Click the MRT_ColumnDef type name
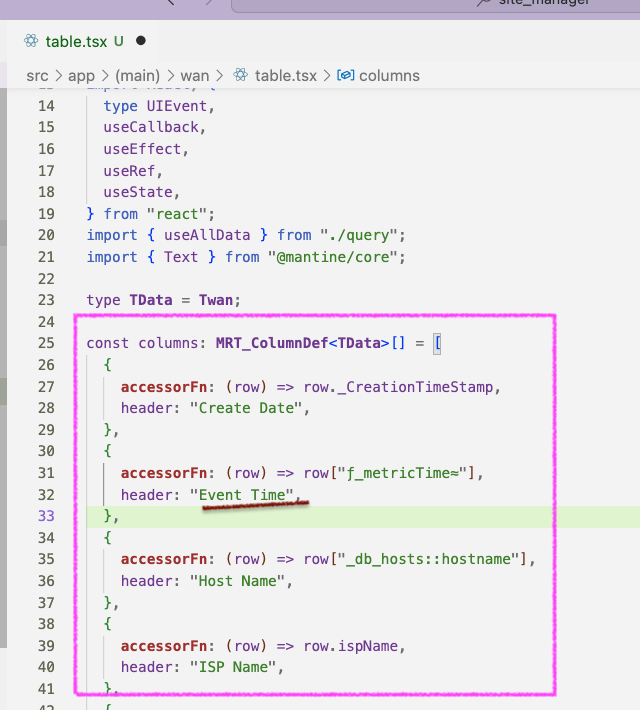Image resolution: width=640 pixels, height=710 pixels. point(272,343)
